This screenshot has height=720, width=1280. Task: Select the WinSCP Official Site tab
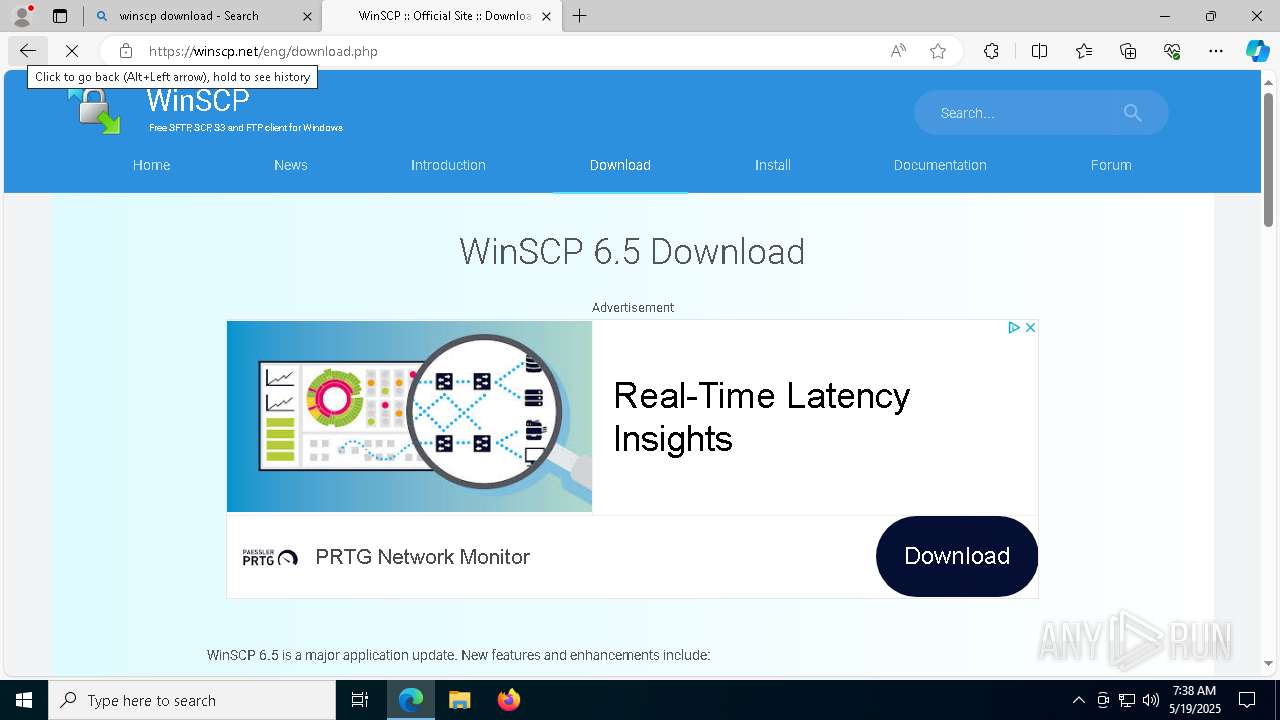coord(444,16)
